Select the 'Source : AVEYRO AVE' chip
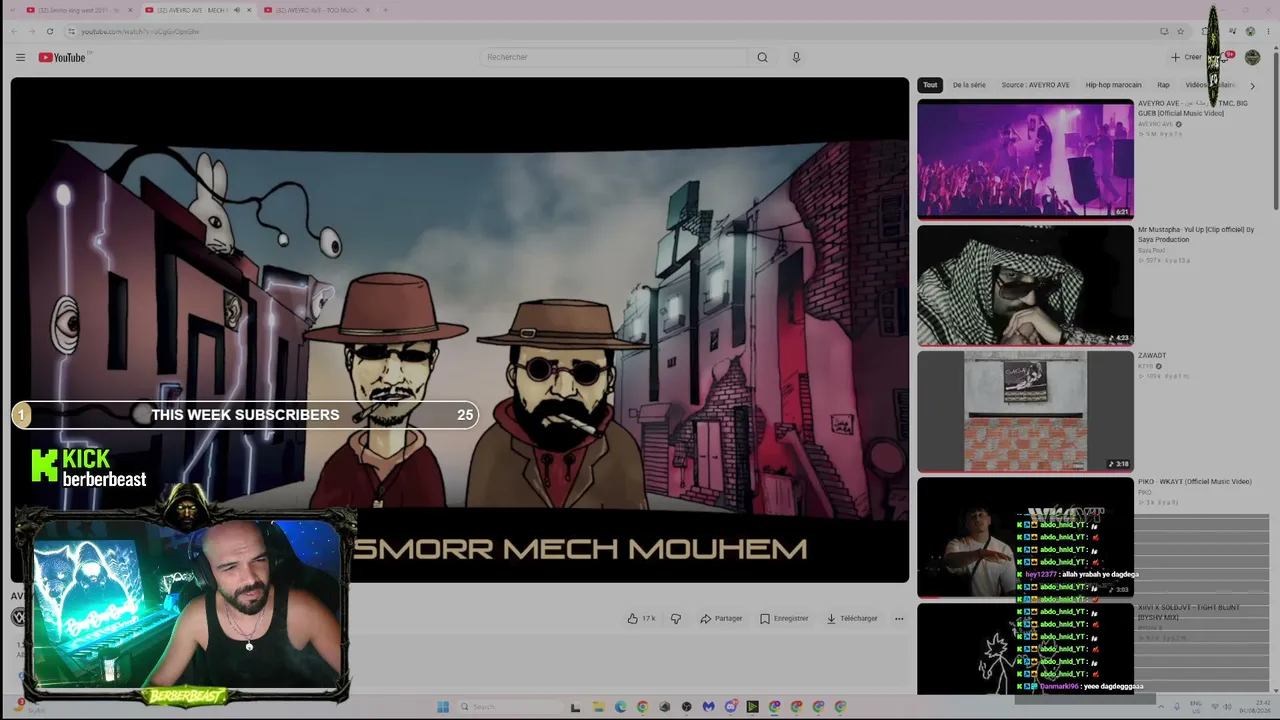Image resolution: width=1280 pixels, height=720 pixels. click(x=1035, y=85)
